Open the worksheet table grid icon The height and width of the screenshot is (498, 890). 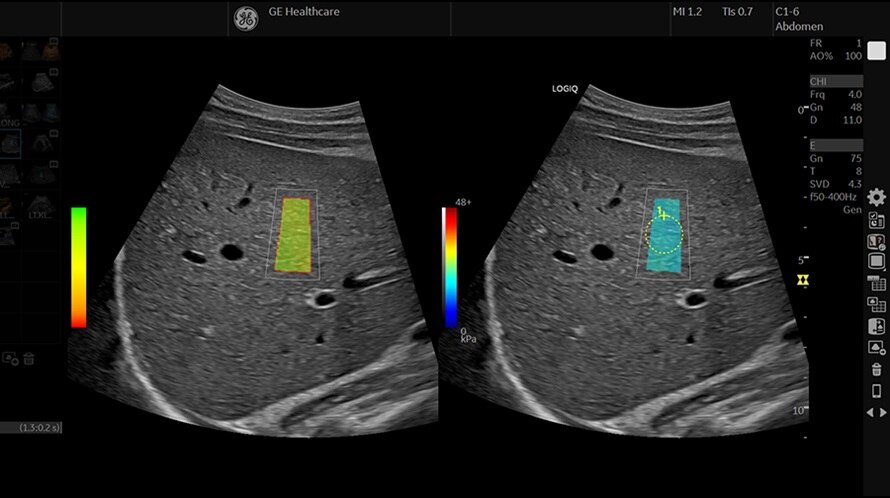click(x=876, y=283)
